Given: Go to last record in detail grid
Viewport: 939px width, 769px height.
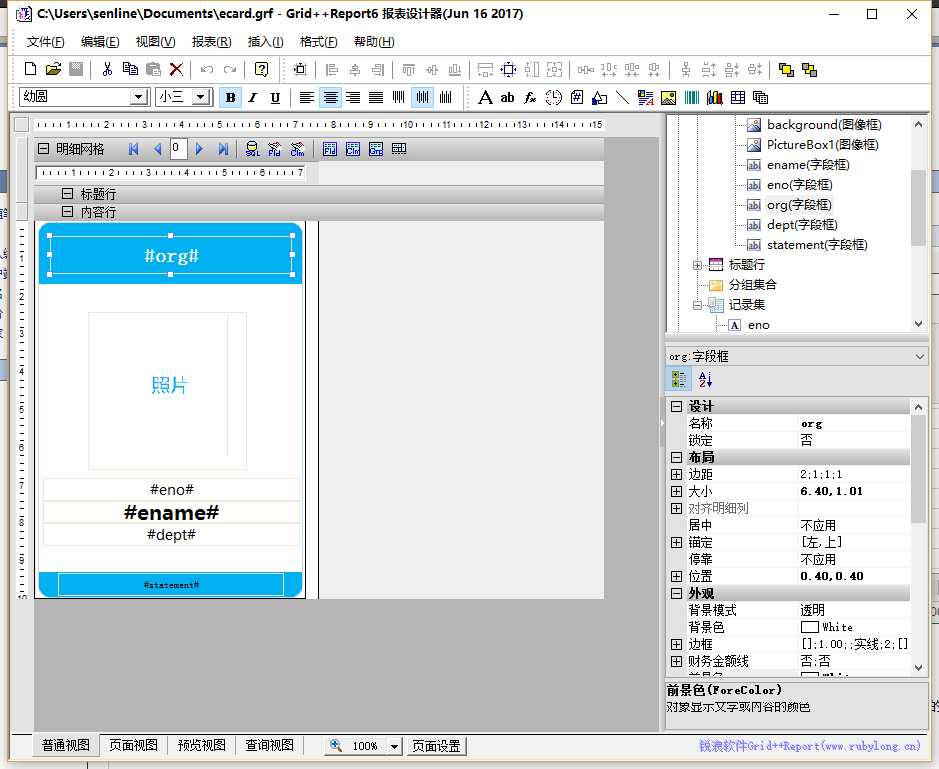Looking at the screenshot, I should click(223, 149).
